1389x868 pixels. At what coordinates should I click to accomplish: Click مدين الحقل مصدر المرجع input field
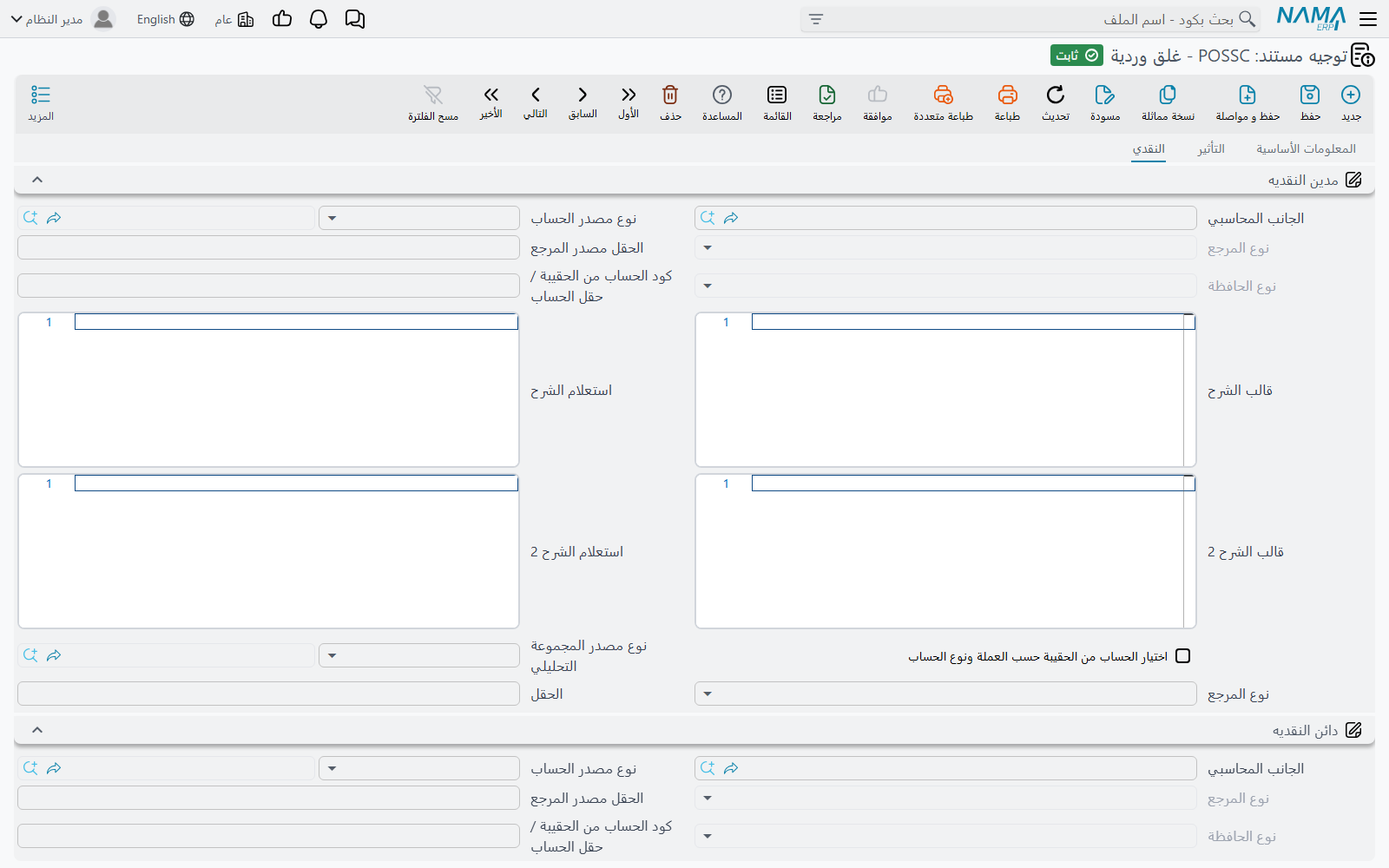point(268,247)
